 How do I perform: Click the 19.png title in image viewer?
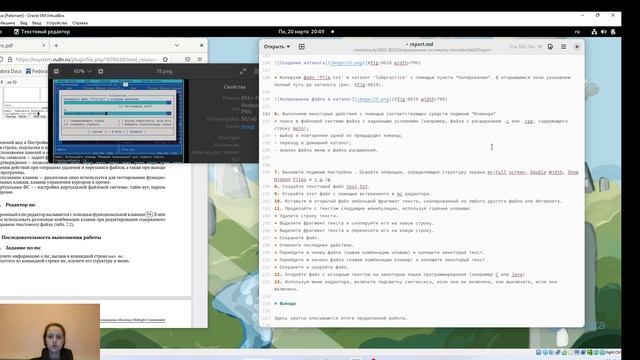(164, 71)
